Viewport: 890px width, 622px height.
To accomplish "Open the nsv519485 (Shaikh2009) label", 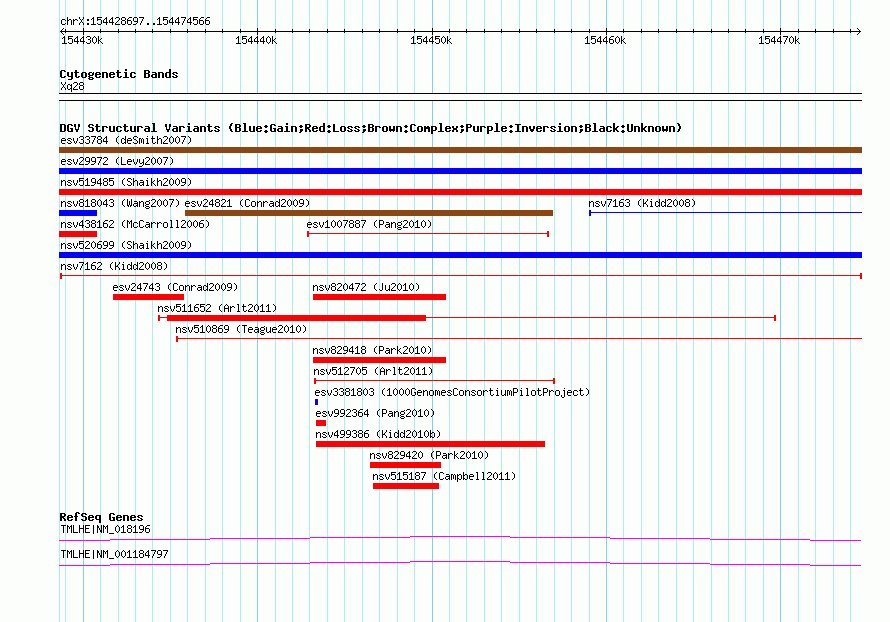I will click(126, 182).
